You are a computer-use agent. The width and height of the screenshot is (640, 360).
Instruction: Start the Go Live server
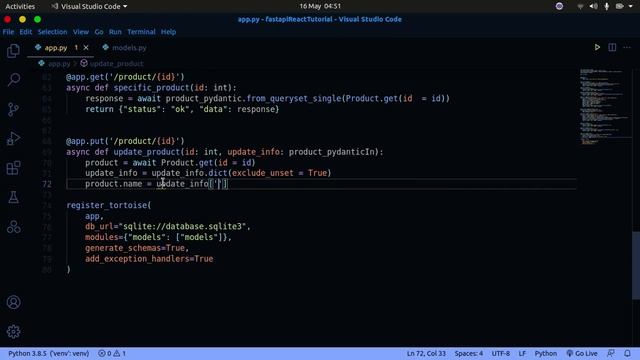(582, 353)
